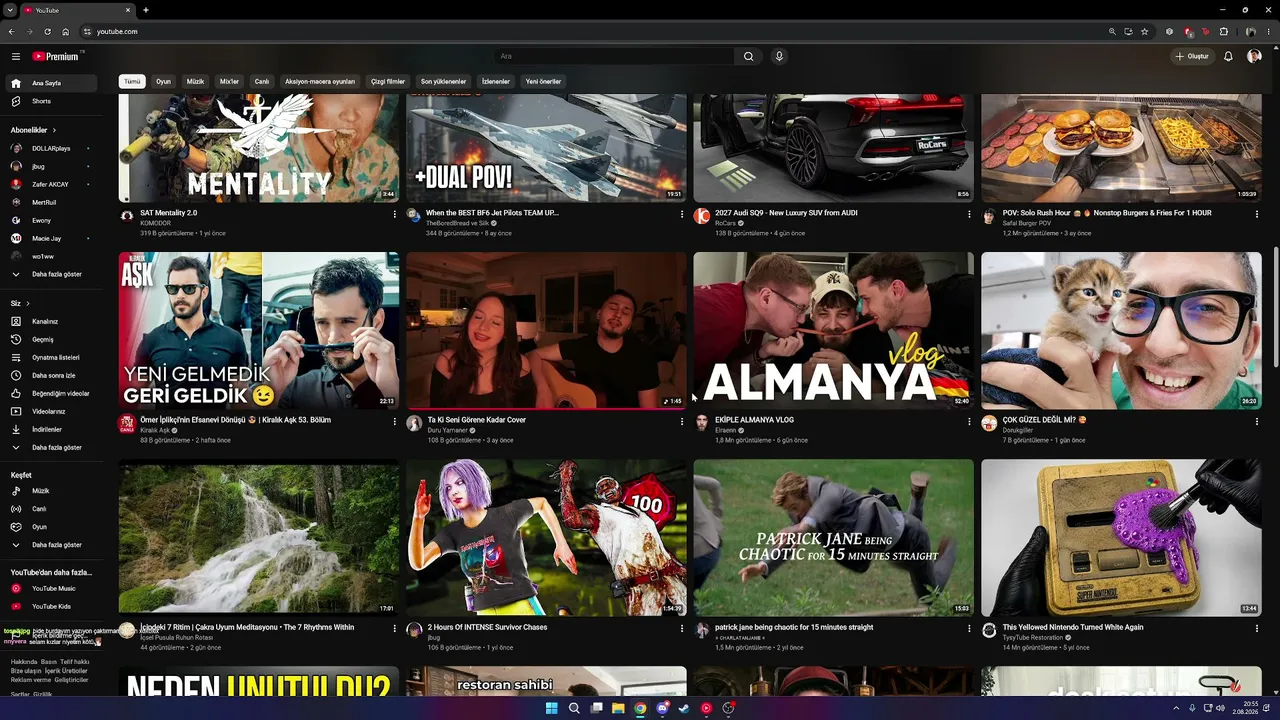Select the Son yüklenenler filter chip
This screenshot has height=720, width=1280.
point(443,81)
